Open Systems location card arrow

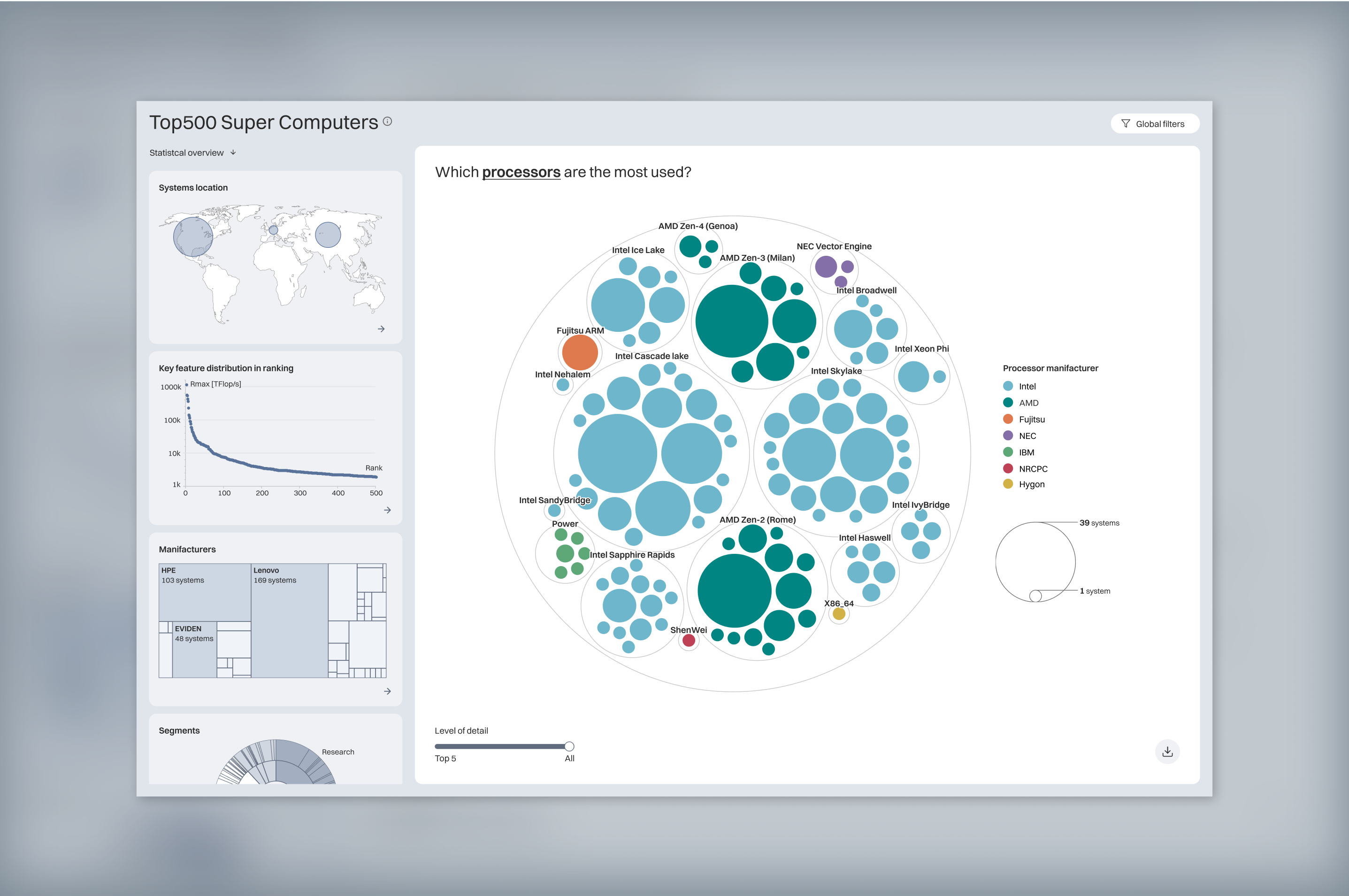(x=381, y=329)
